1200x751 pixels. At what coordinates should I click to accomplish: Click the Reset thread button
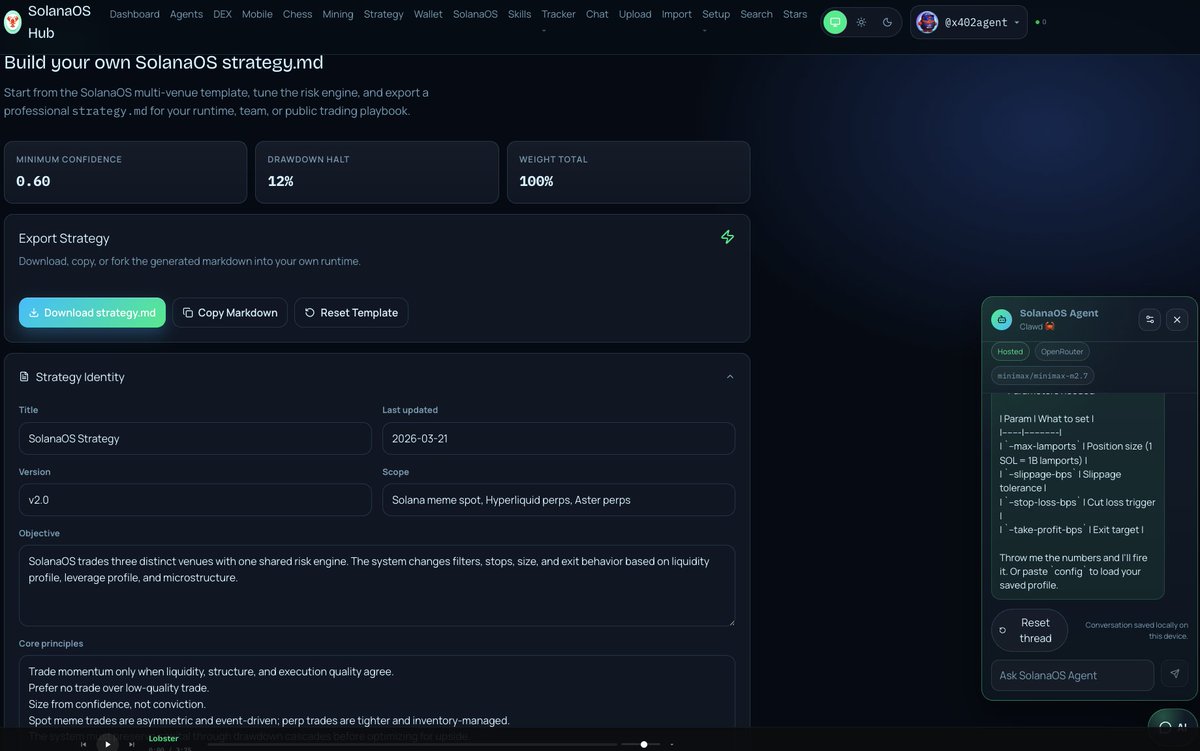pyautogui.click(x=1029, y=630)
